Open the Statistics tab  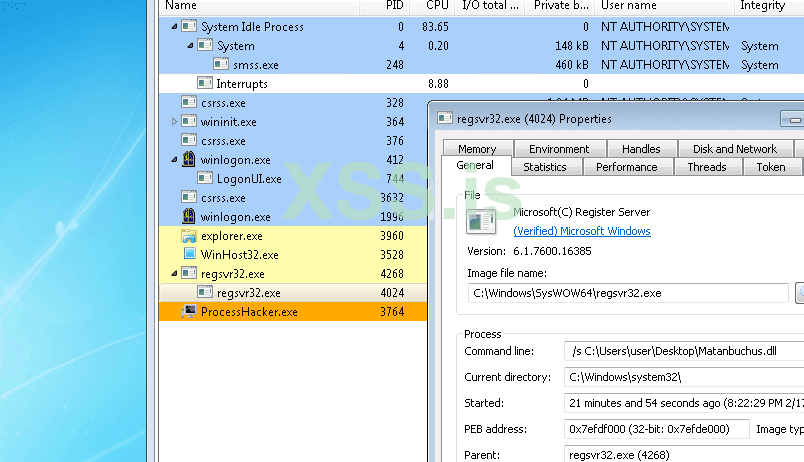pos(545,167)
